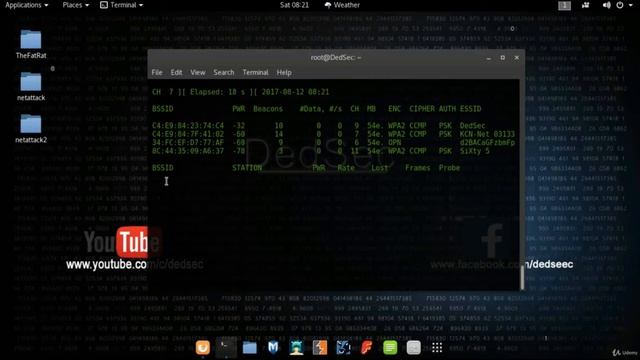Expand the Places menu in top bar
Image resolution: width=640 pixels, height=360 pixels.
tap(76, 5)
